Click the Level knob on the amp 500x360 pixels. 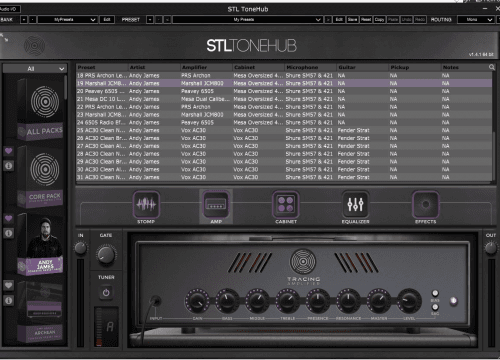click(x=409, y=301)
